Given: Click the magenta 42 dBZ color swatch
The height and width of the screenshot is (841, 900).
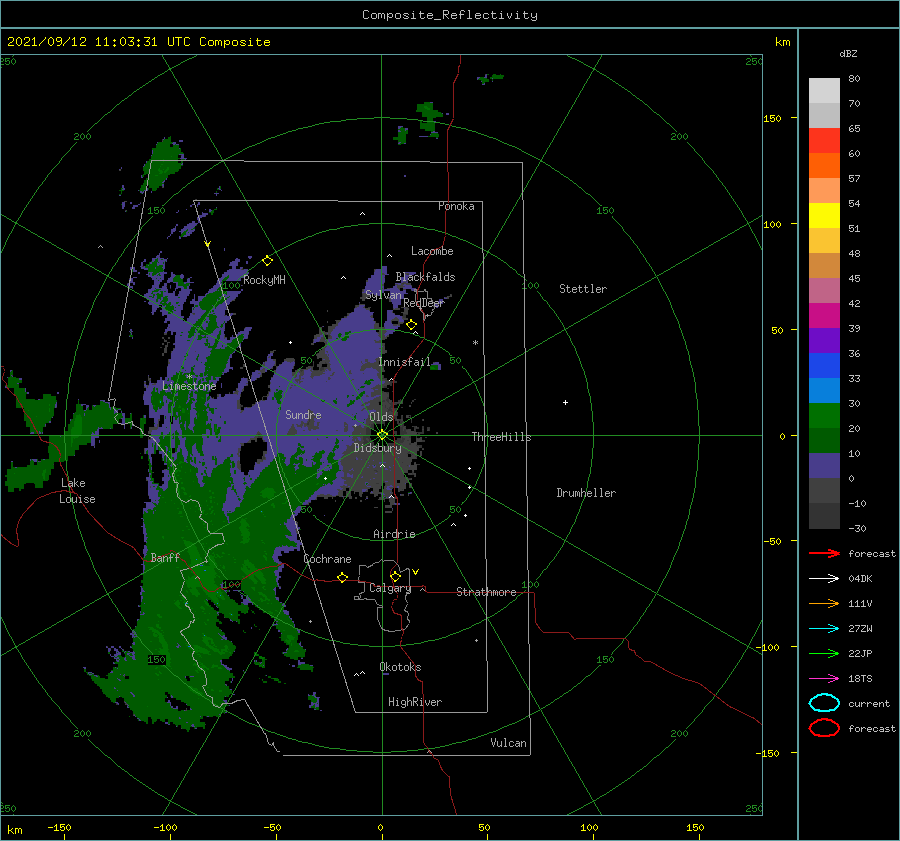Looking at the screenshot, I should tap(824, 316).
